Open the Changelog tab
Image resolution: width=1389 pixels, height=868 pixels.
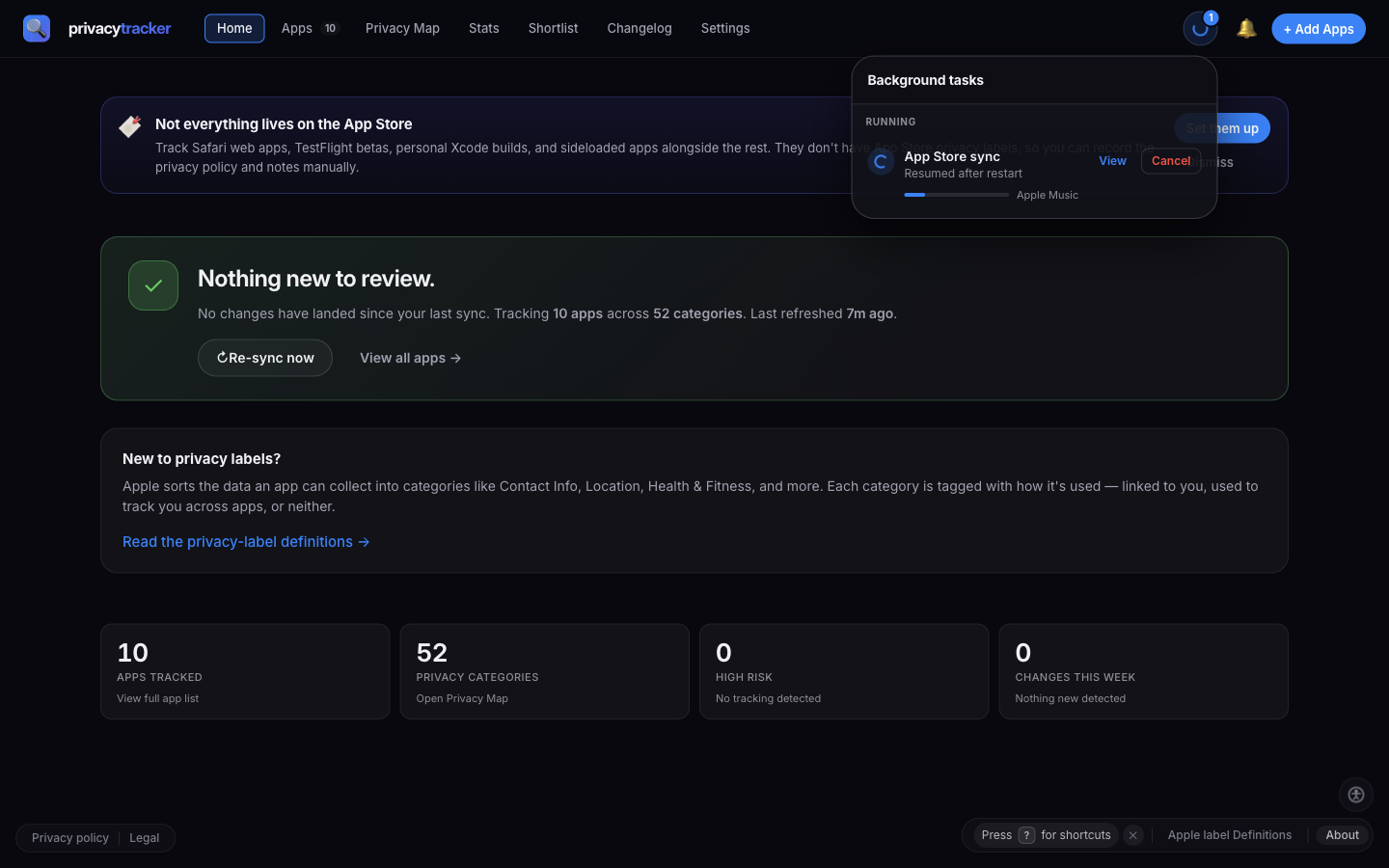click(x=640, y=28)
